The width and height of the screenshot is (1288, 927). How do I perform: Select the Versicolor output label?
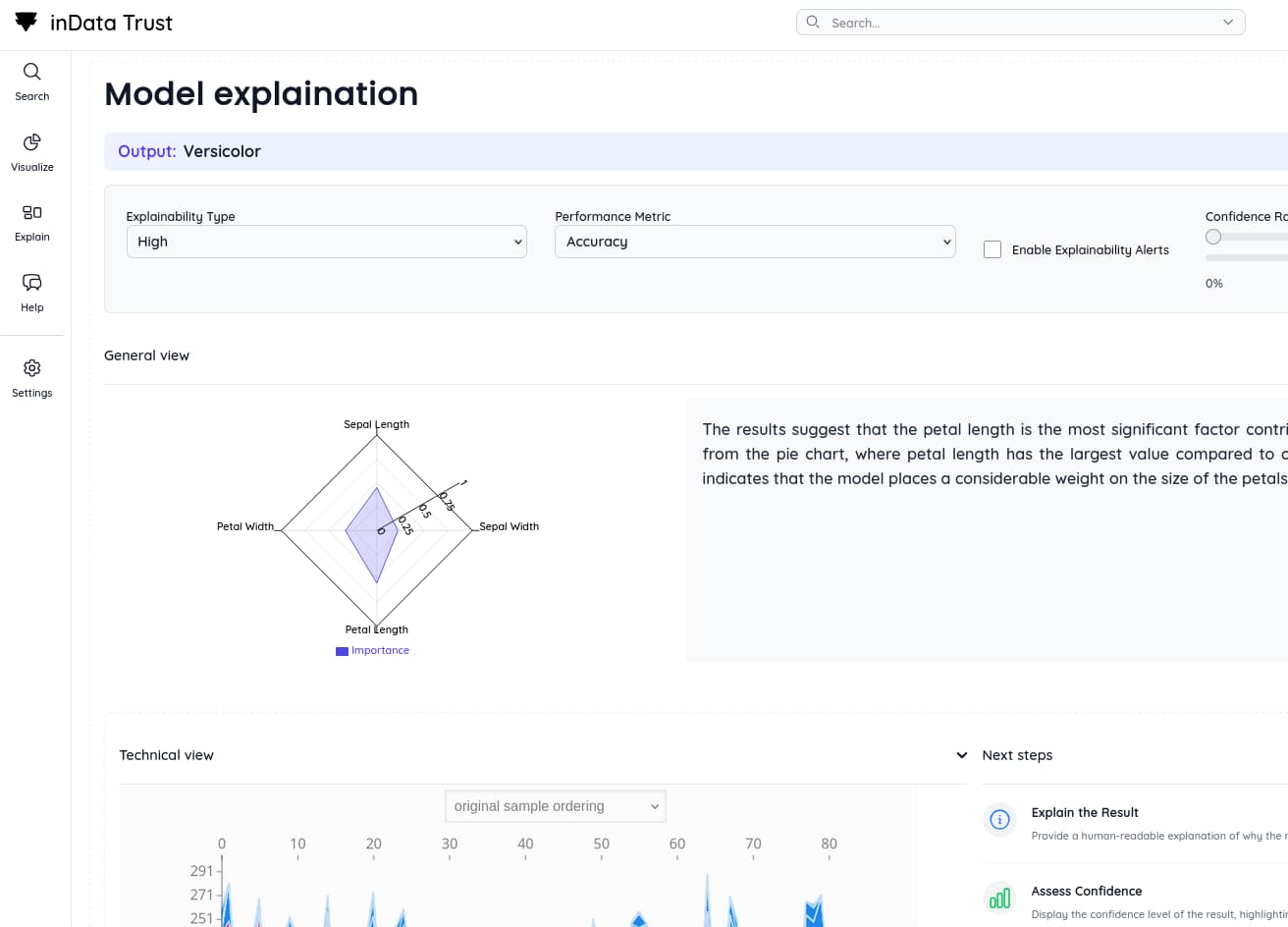[224, 151]
